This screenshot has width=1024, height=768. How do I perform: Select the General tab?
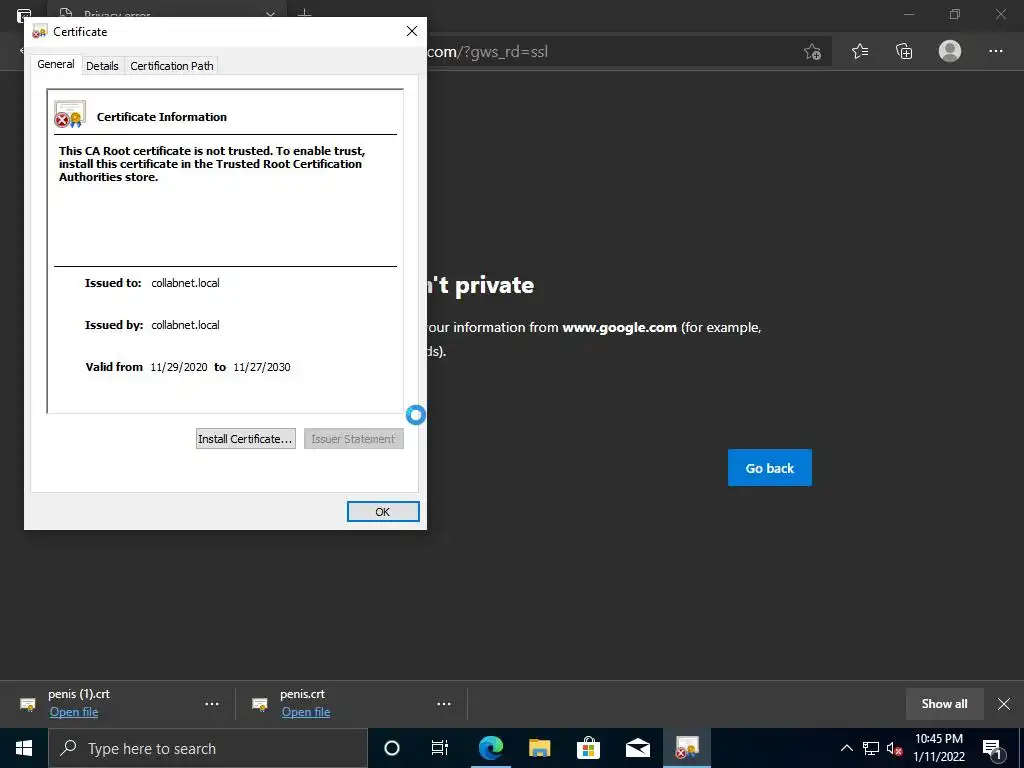coord(56,64)
